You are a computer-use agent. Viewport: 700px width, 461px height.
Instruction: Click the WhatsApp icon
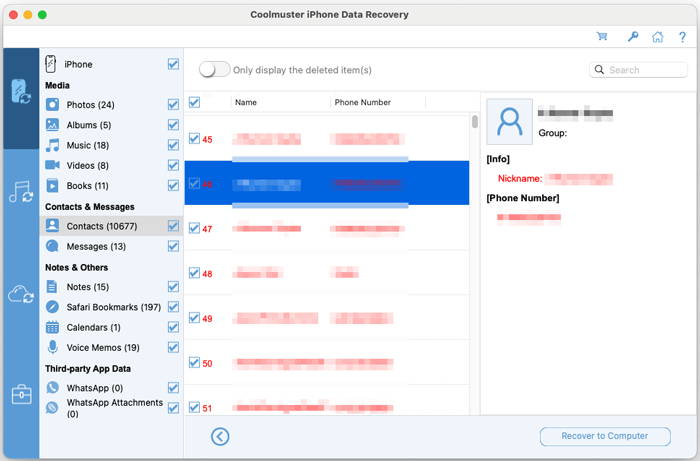click(x=52, y=387)
